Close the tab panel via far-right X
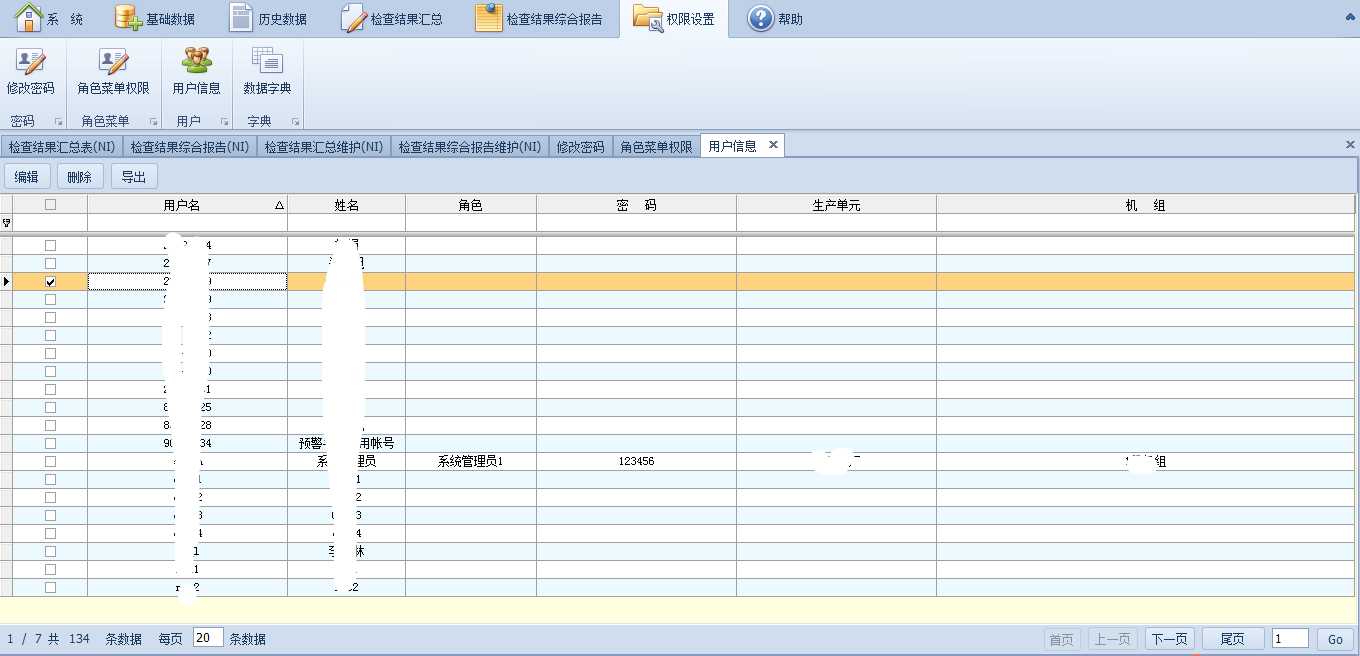The width and height of the screenshot is (1360, 656). [1350, 145]
